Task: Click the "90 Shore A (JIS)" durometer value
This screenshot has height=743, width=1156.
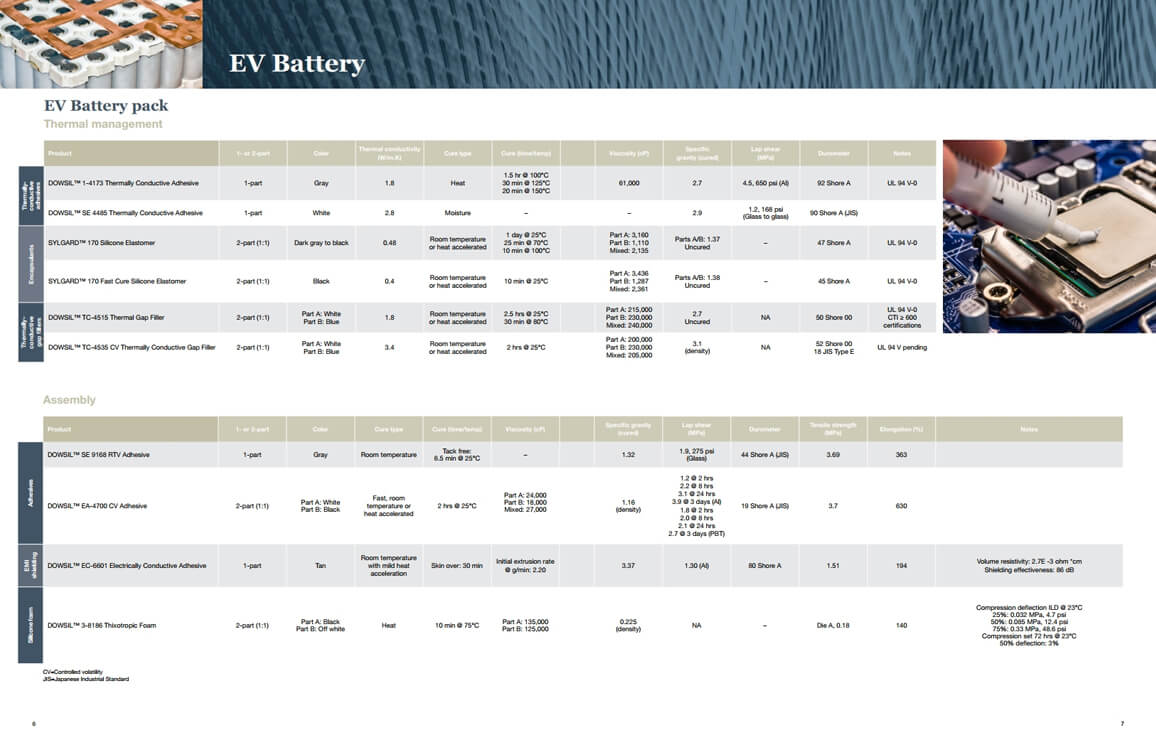Action: tap(834, 213)
